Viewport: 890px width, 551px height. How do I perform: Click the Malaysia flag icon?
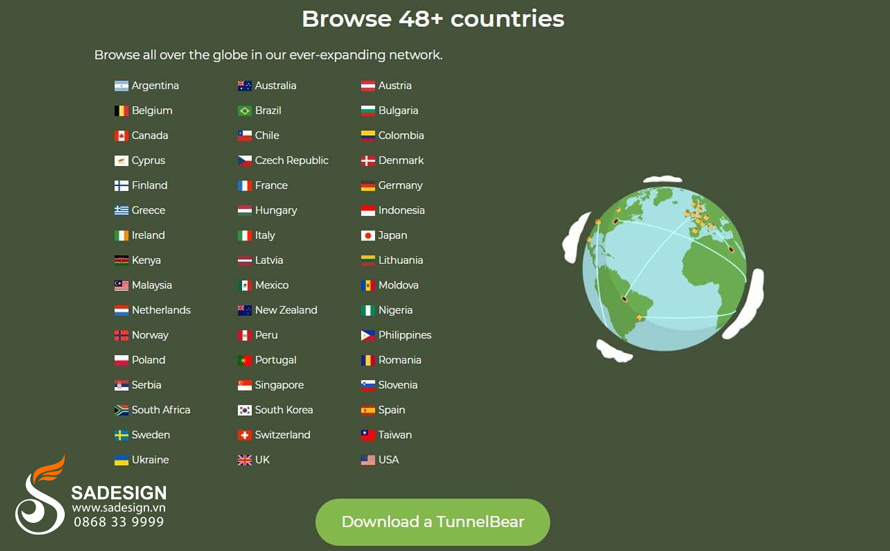click(x=121, y=285)
